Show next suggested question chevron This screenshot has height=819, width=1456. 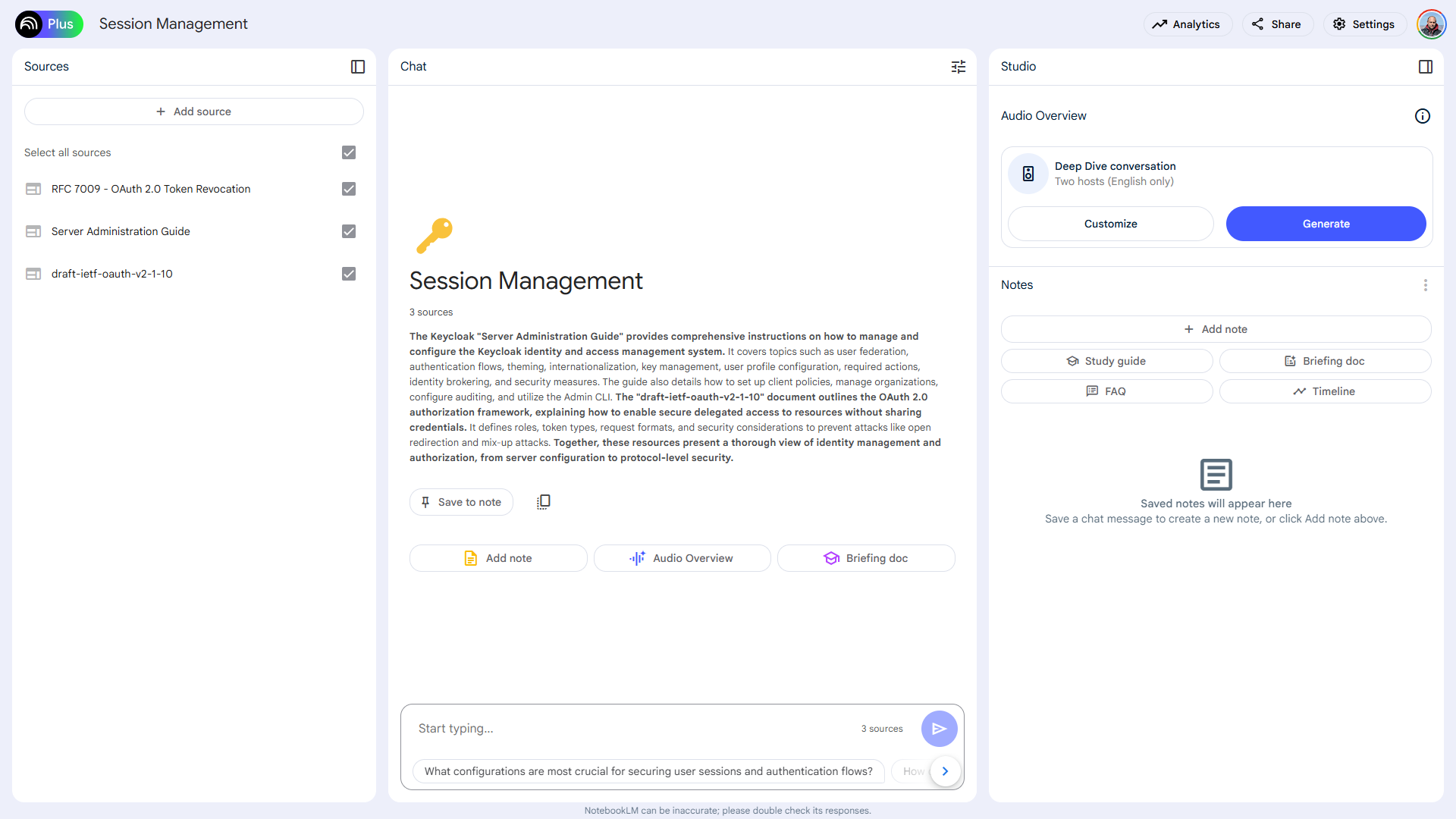tap(945, 771)
